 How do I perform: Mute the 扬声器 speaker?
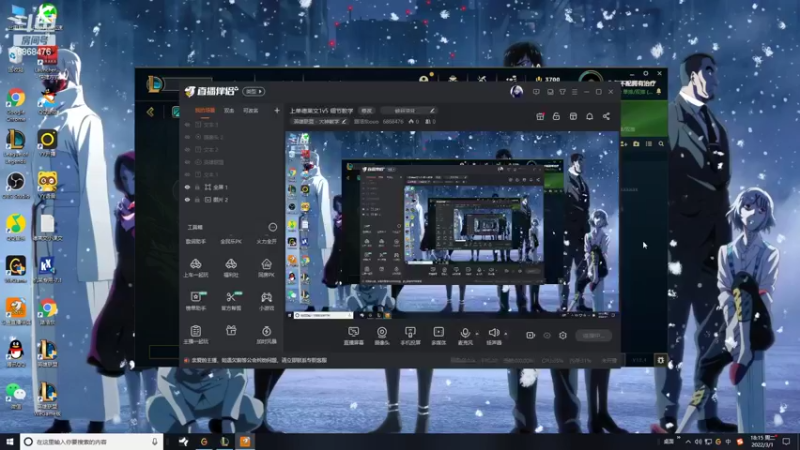click(x=493, y=336)
